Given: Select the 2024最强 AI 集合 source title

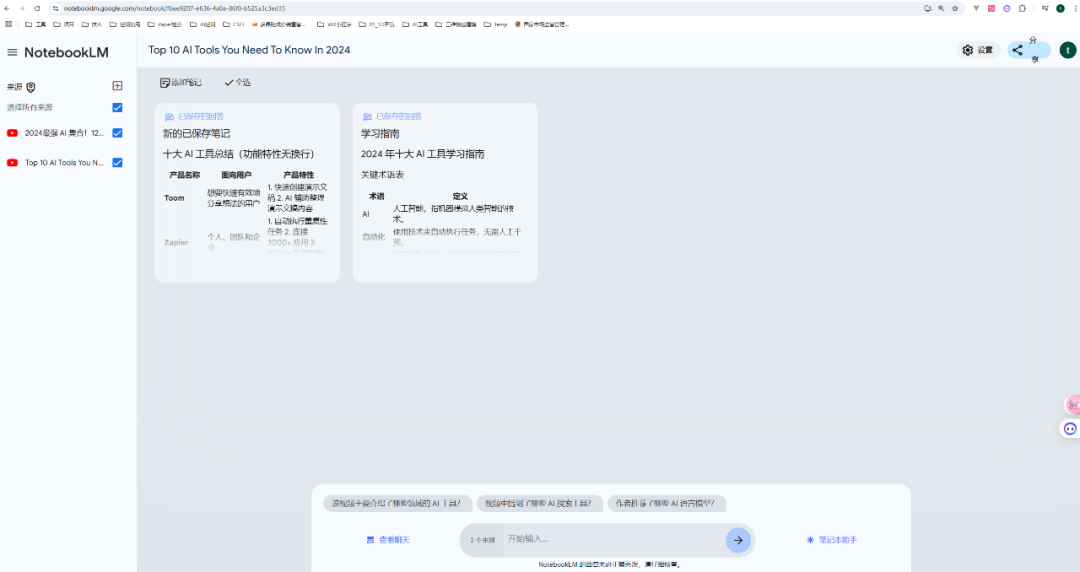Looking at the screenshot, I should click(x=64, y=133).
